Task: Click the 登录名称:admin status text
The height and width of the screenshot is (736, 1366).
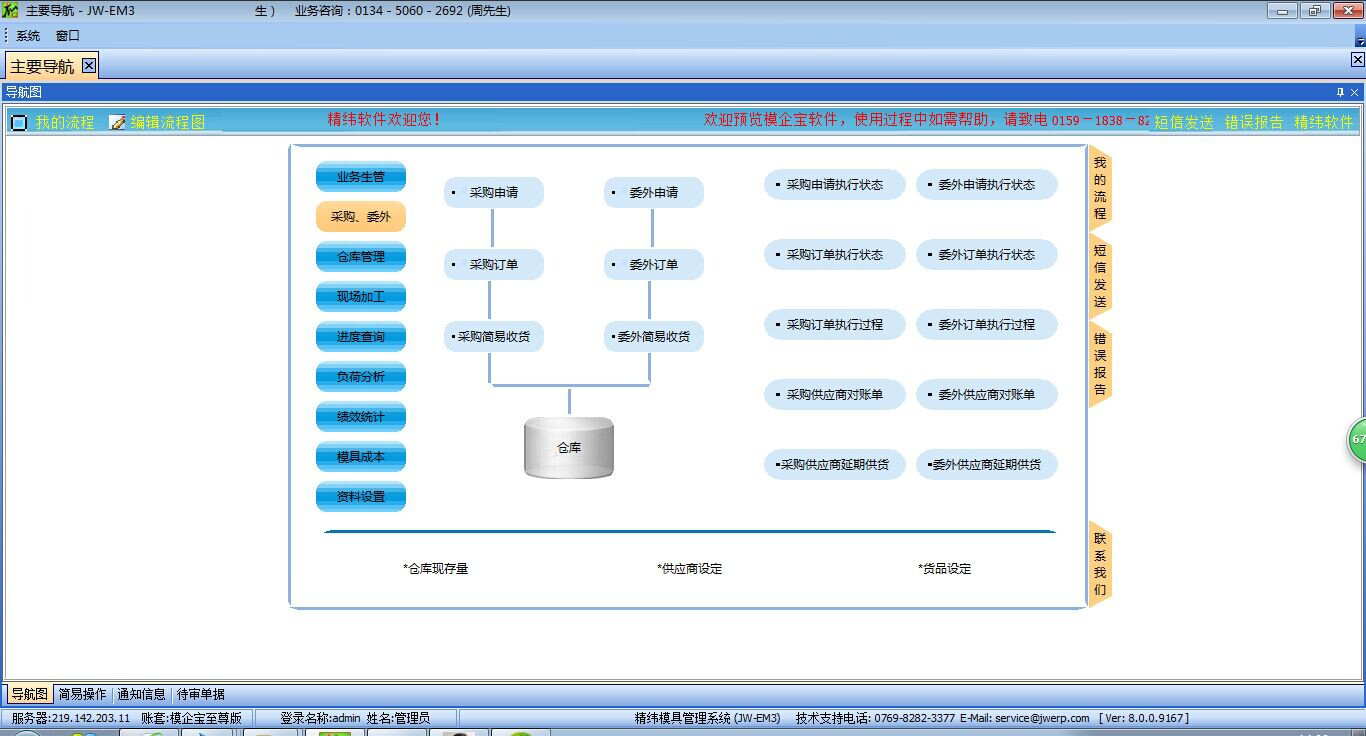Action: coord(320,718)
